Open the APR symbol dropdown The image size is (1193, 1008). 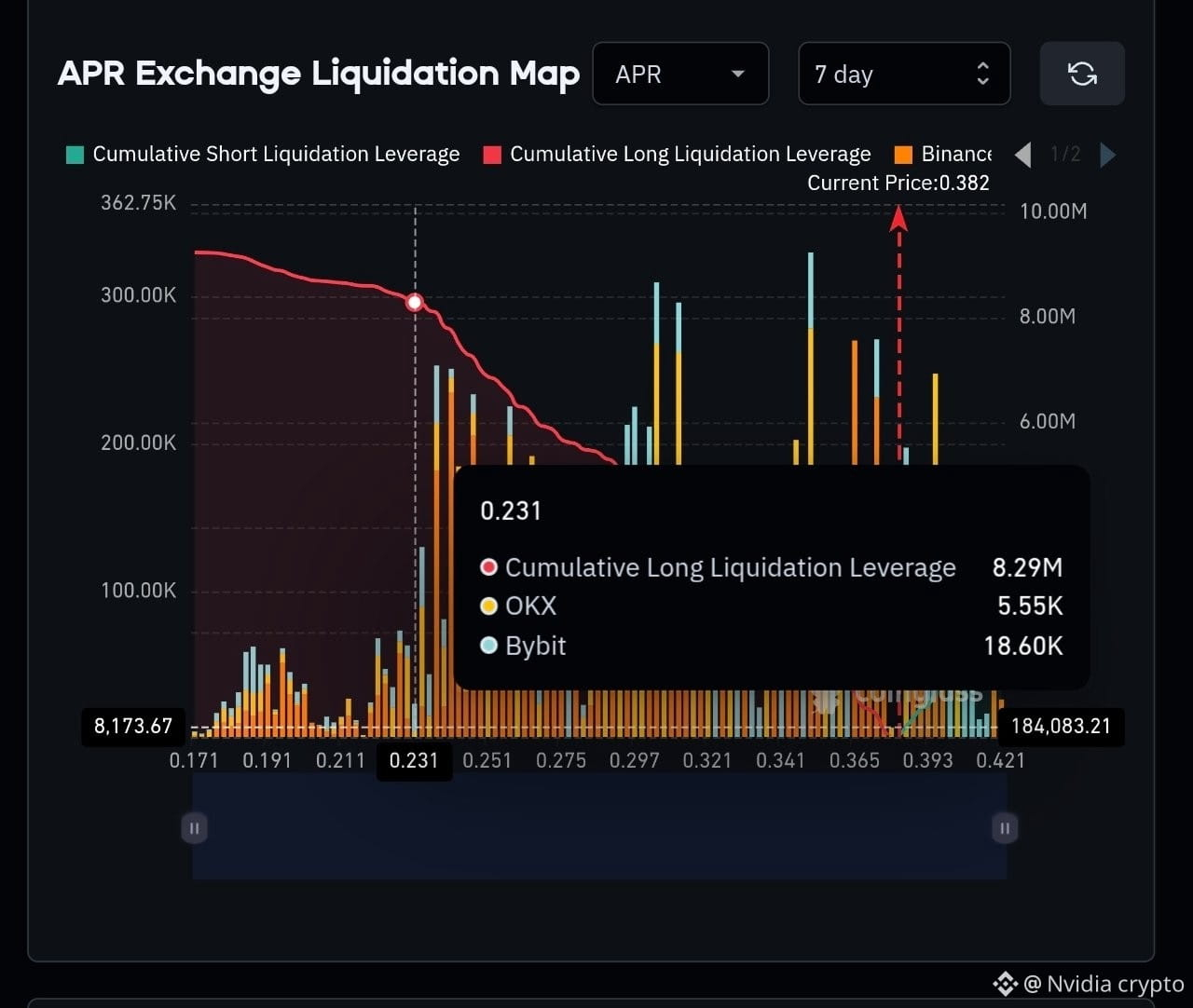(x=680, y=74)
